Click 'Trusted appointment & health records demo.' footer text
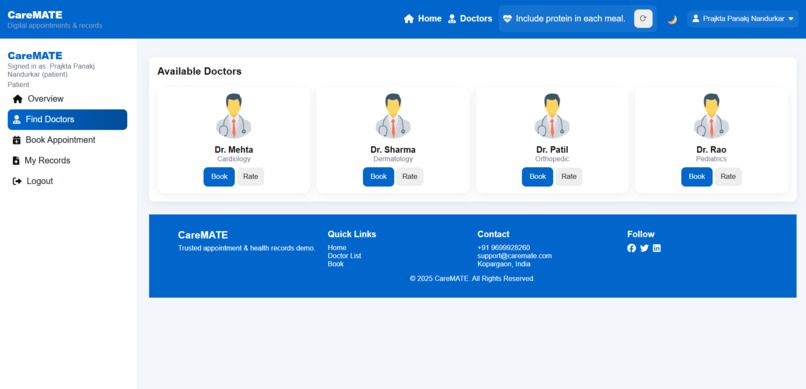Image resolution: width=806 pixels, height=389 pixels. [x=247, y=248]
